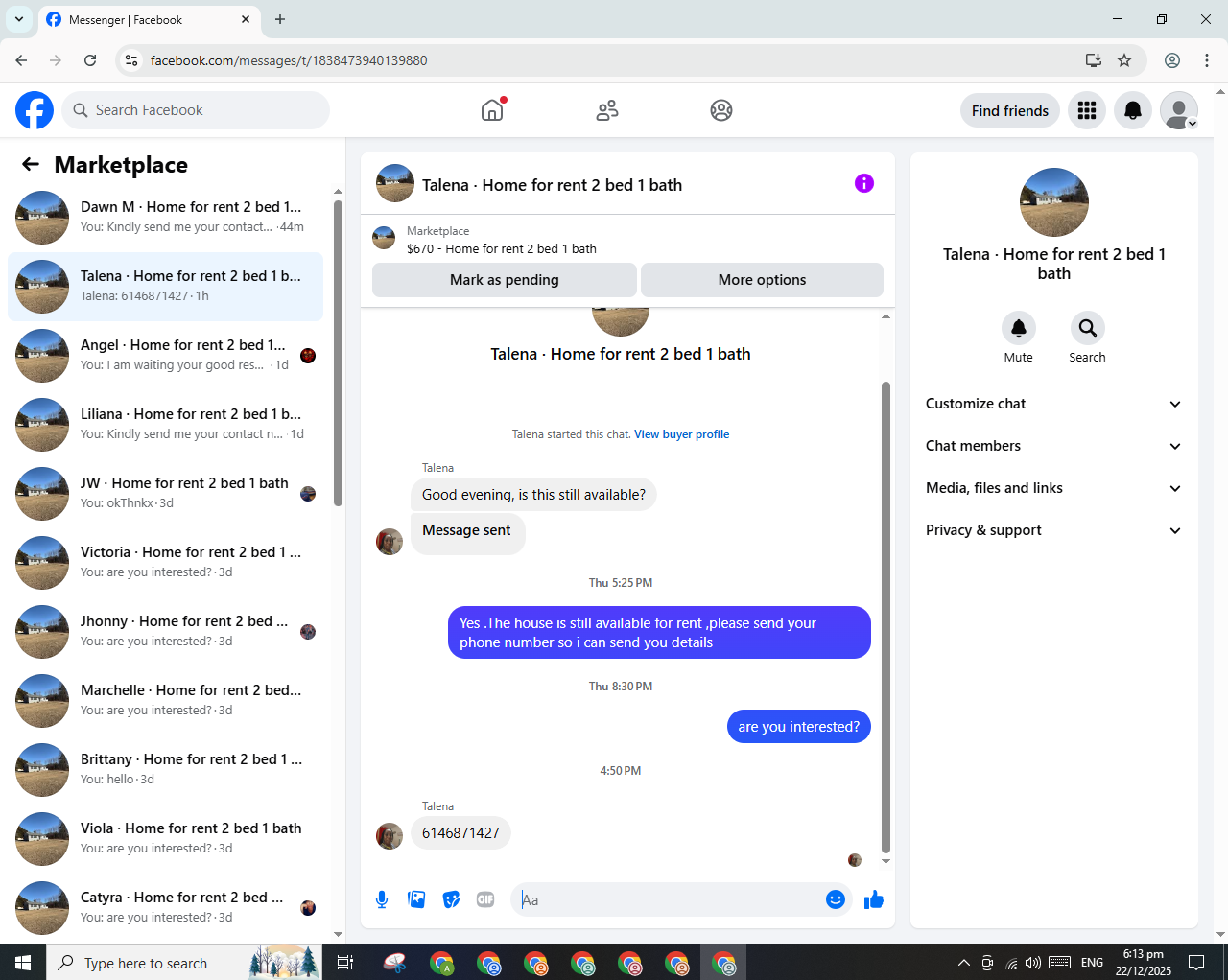Open conversation information purple info icon
This screenshot has width=1228, height=980.
pyautogui.click(x=864, y=183)
